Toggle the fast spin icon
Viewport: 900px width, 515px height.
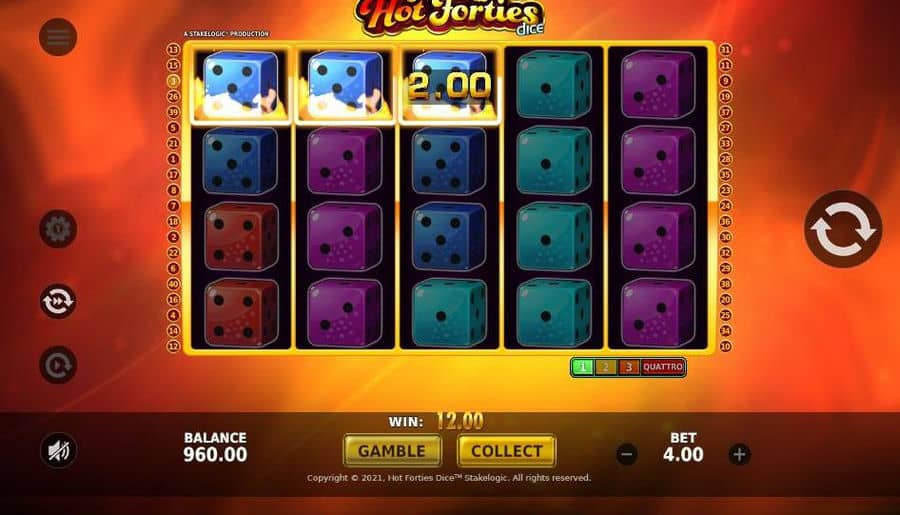(58, 301)
